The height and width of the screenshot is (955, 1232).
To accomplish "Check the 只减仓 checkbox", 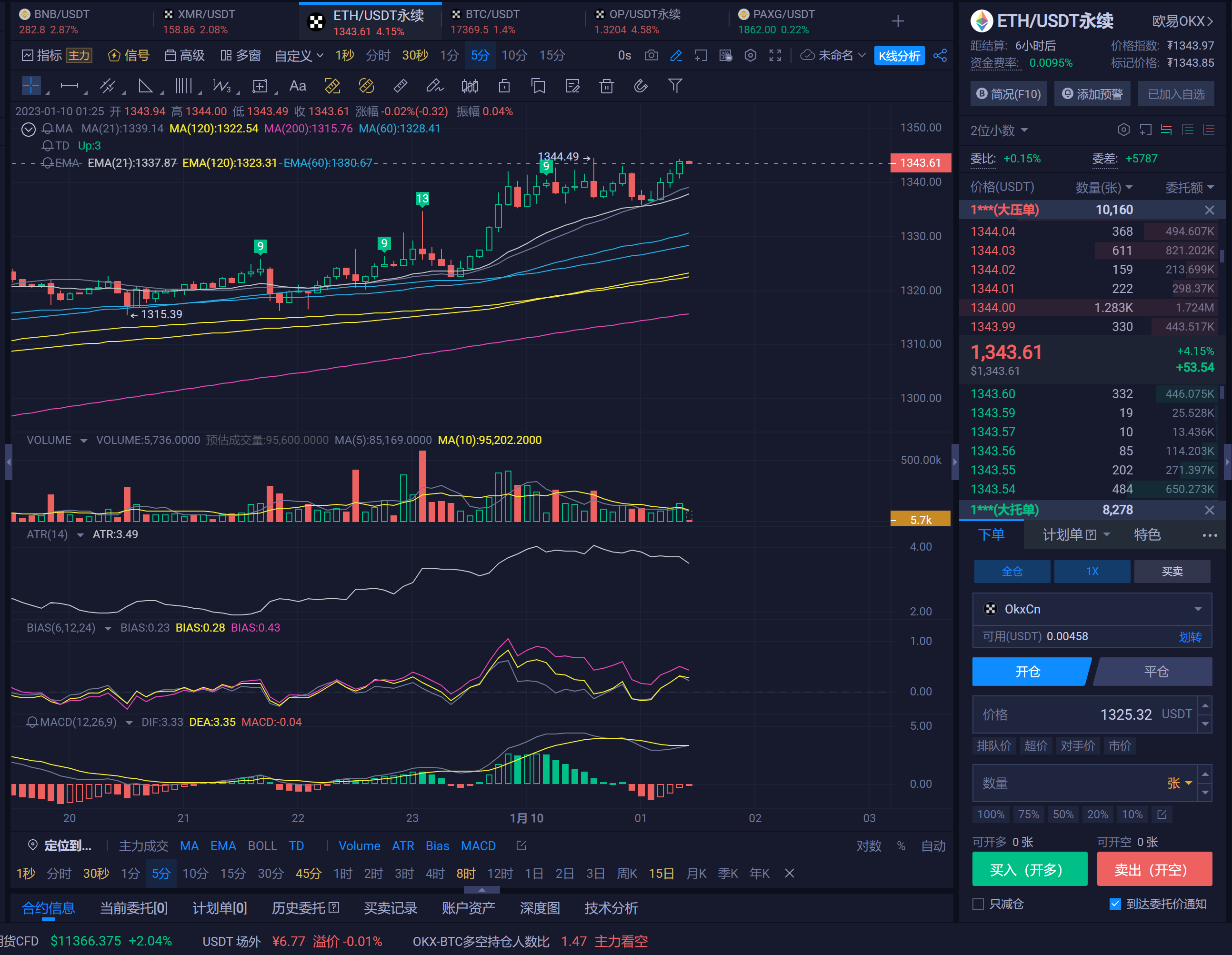I will pos(978,904).
